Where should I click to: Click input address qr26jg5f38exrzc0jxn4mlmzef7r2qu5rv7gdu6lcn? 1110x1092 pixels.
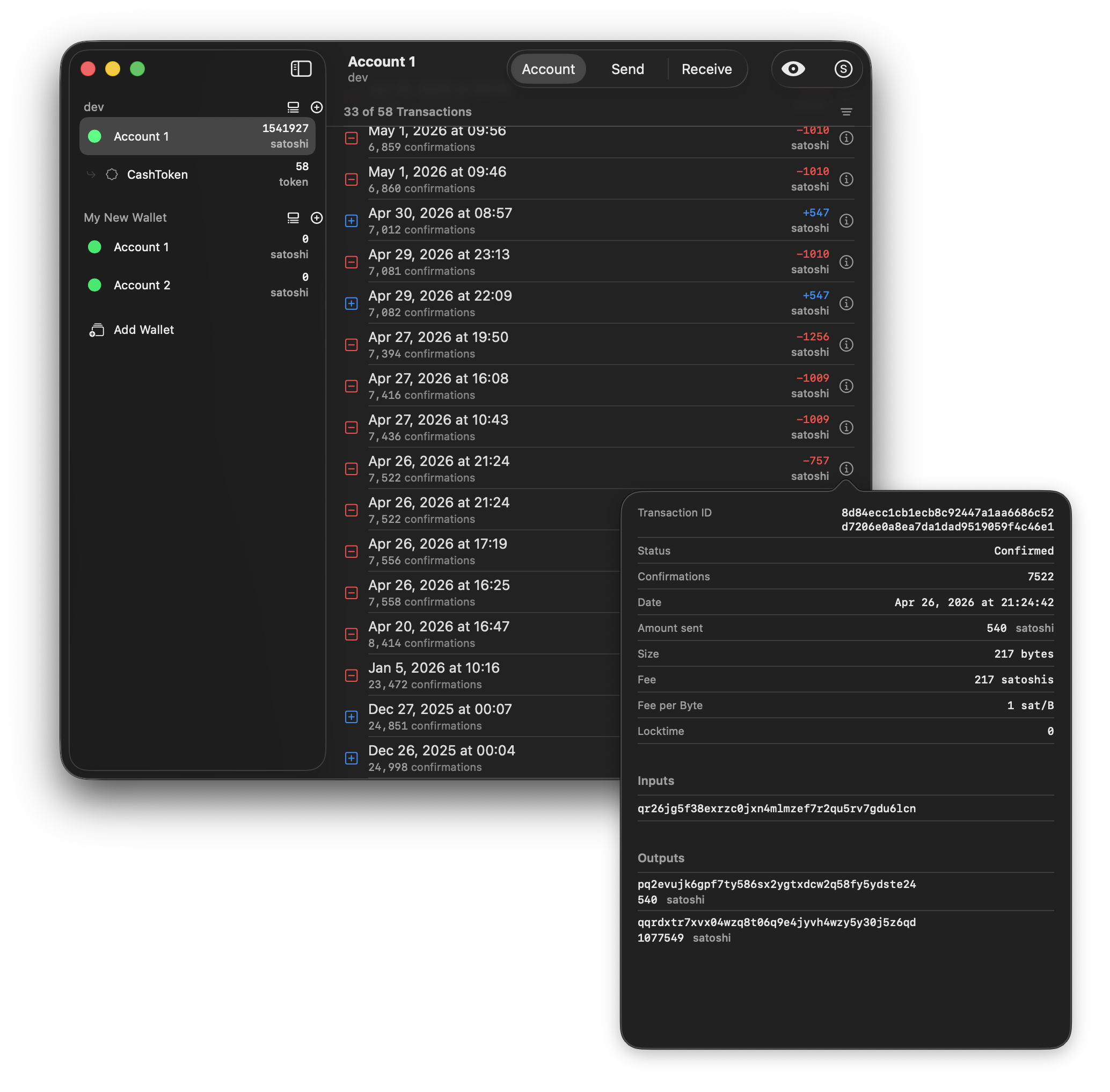pyautogui.click(x=776, y=809)
